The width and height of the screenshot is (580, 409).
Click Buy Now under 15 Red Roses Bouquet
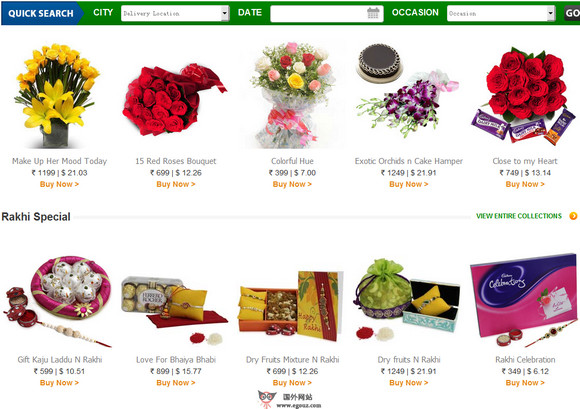click(x=176, y=184)
